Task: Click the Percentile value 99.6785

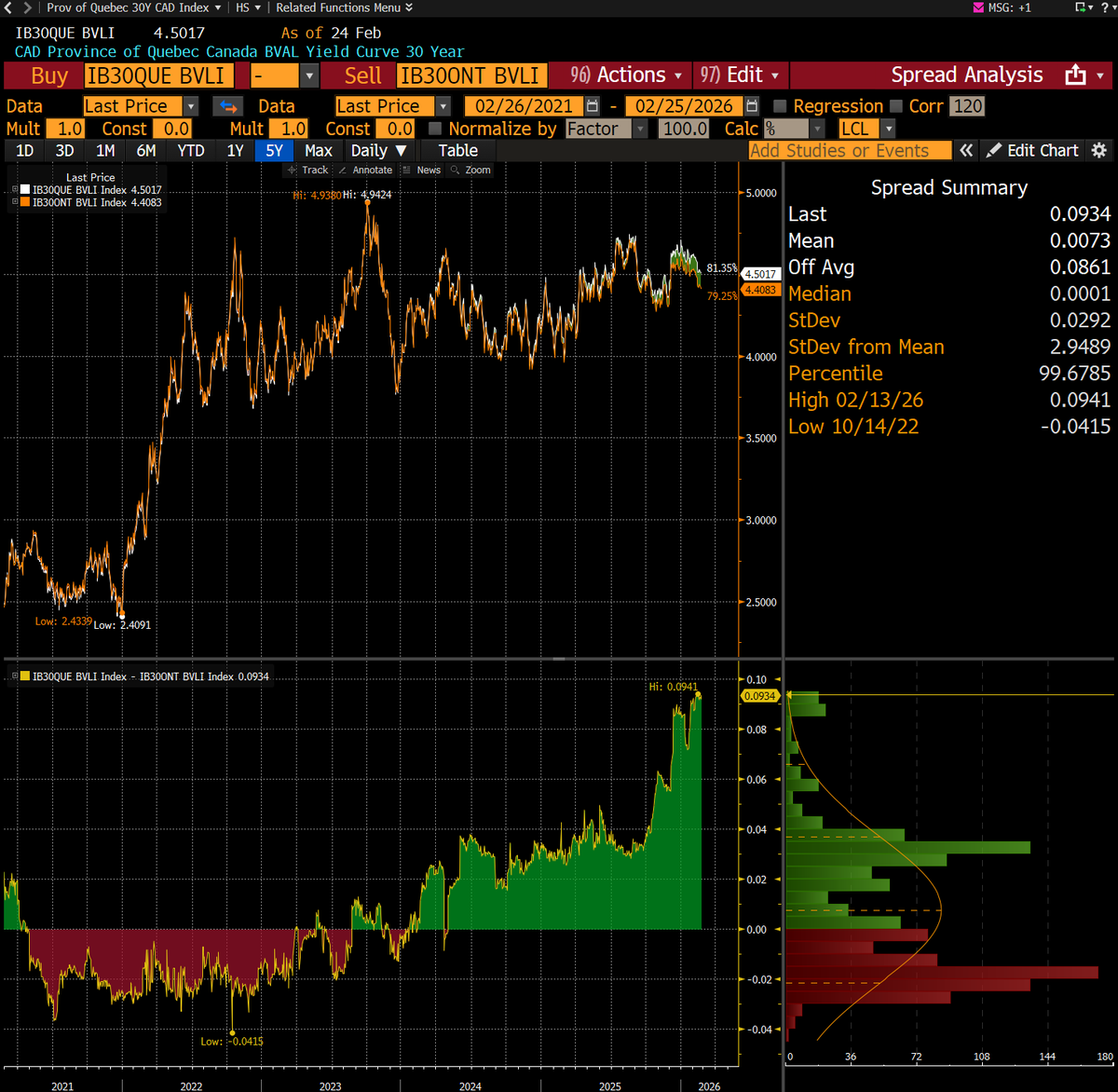Action: [1076, 374]
